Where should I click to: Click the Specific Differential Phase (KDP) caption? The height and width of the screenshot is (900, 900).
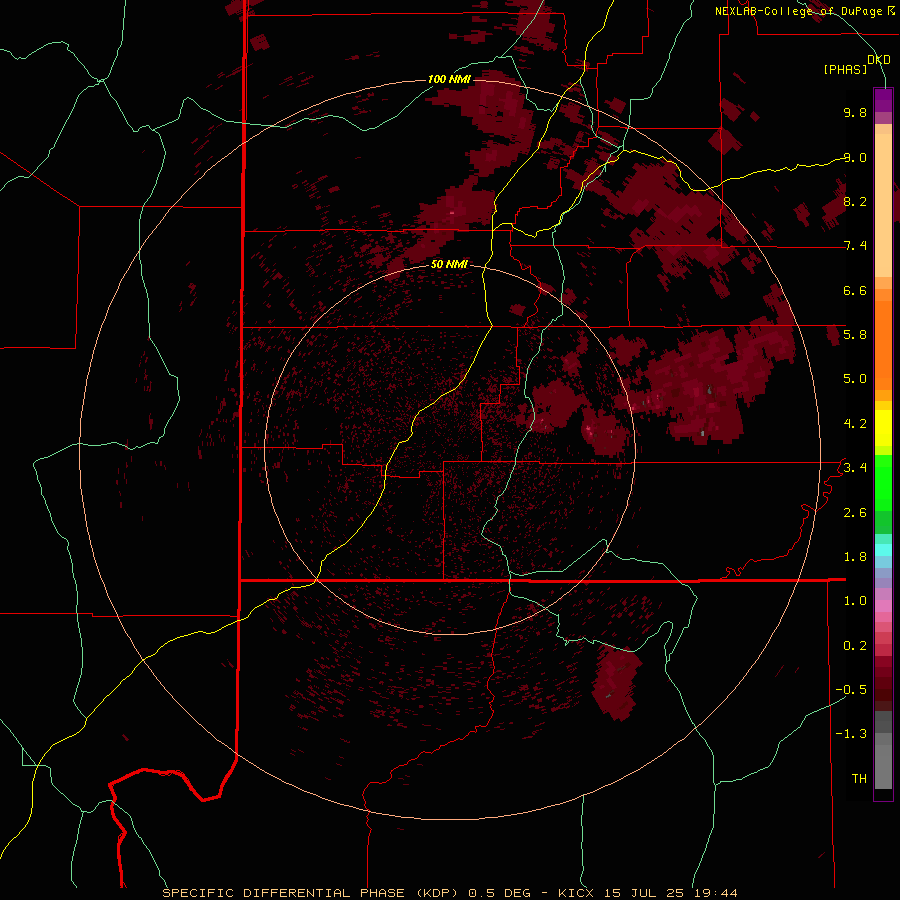[450, 893]
